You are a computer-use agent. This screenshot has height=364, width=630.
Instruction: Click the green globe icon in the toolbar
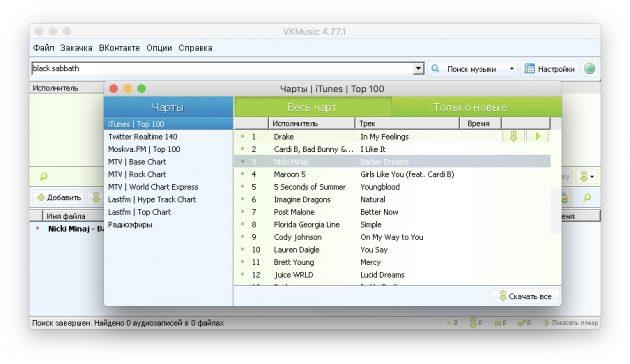point(589,69)
